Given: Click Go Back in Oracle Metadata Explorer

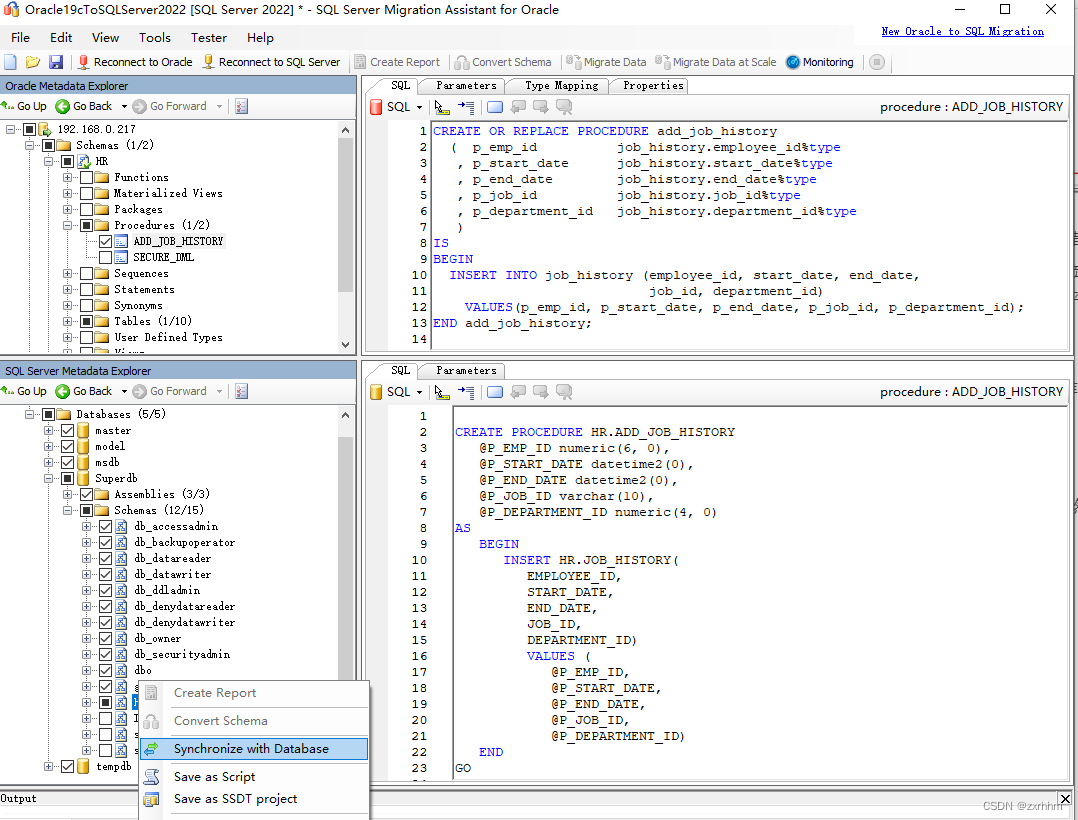Looking at the screenshot, I should [84, 106].
